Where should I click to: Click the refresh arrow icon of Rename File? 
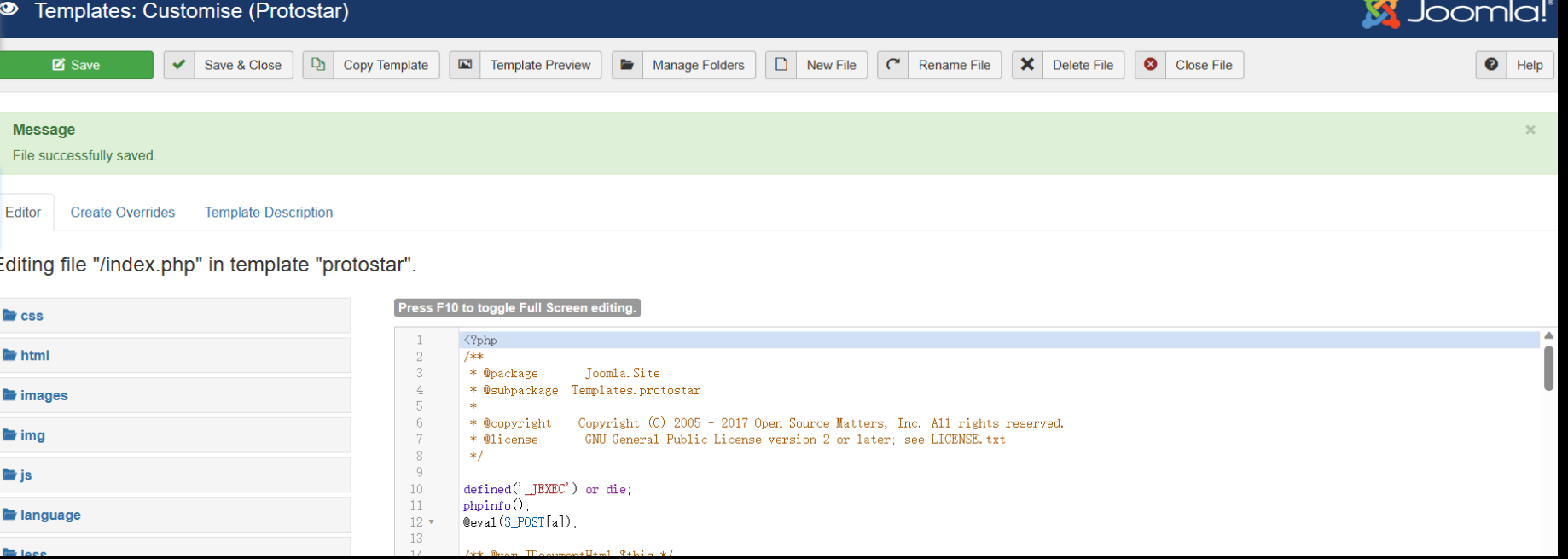(x=893, y=65)
